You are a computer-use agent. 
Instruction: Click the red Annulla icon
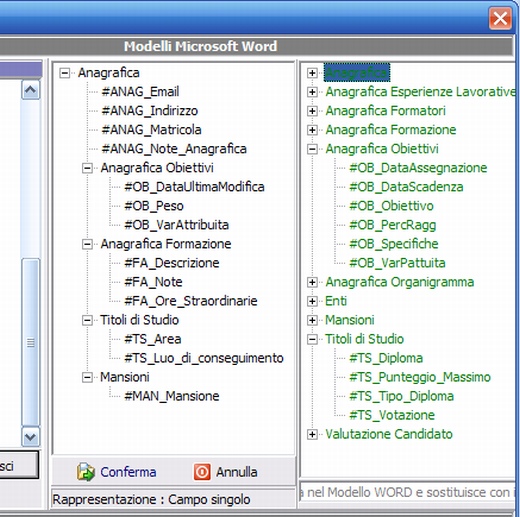202,472
